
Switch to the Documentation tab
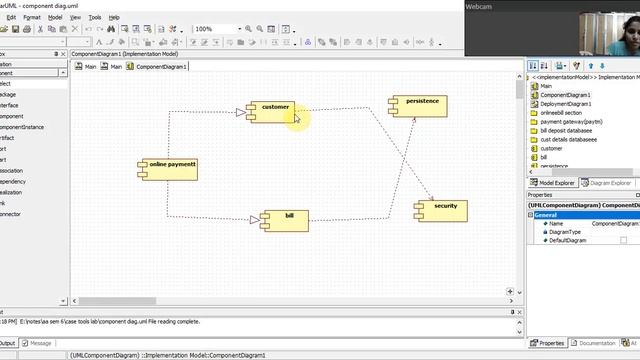593,343
